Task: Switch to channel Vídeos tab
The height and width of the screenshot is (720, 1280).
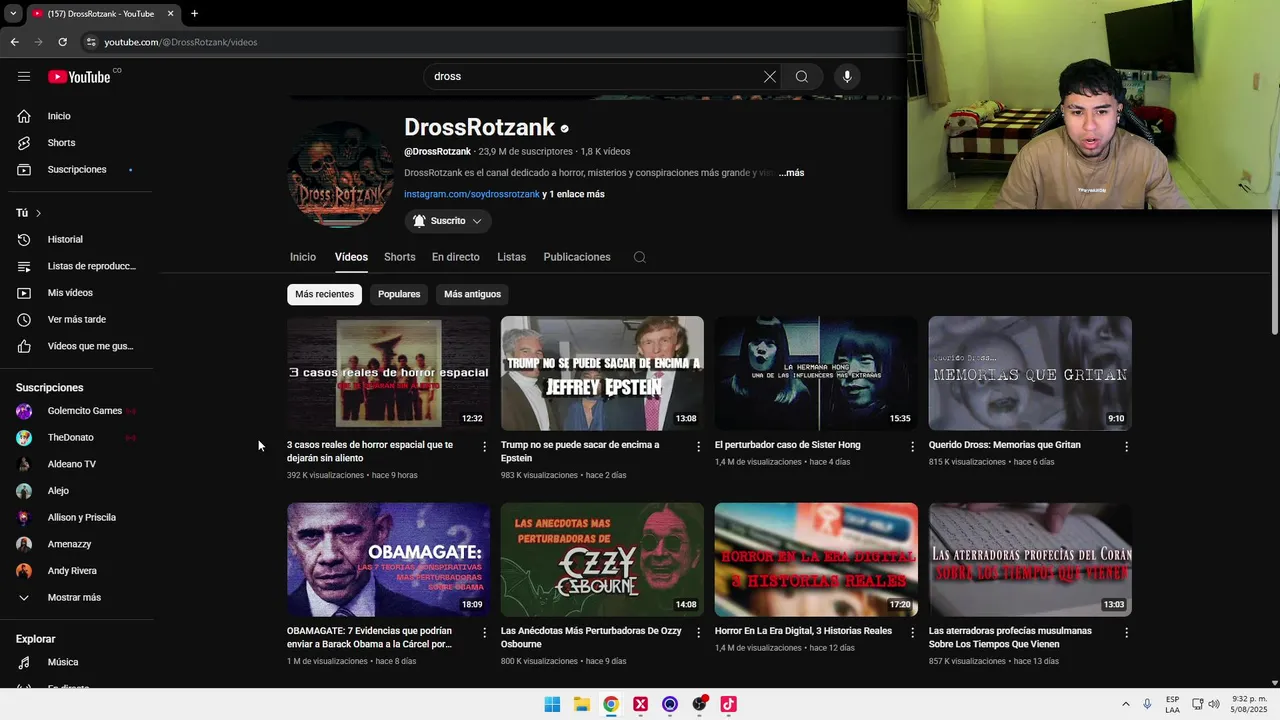Action: pos(351,257)
